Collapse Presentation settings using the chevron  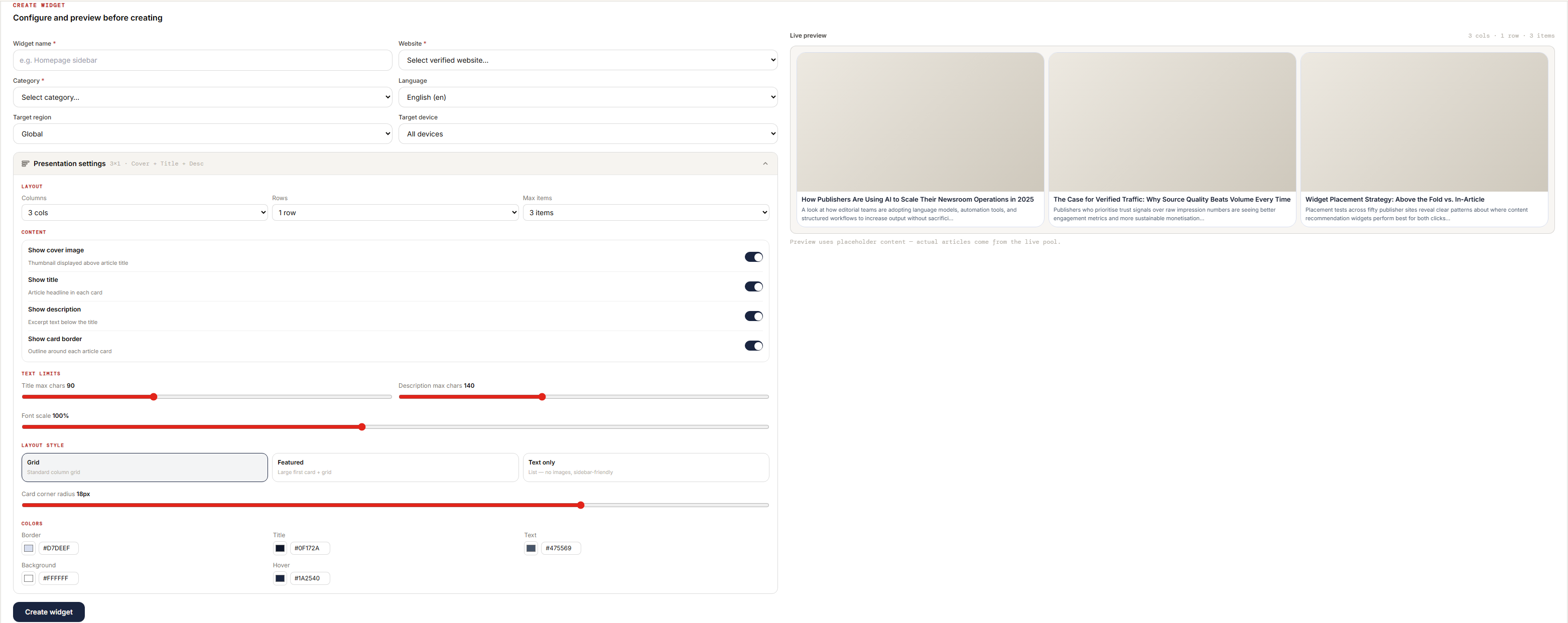(765, 164)
